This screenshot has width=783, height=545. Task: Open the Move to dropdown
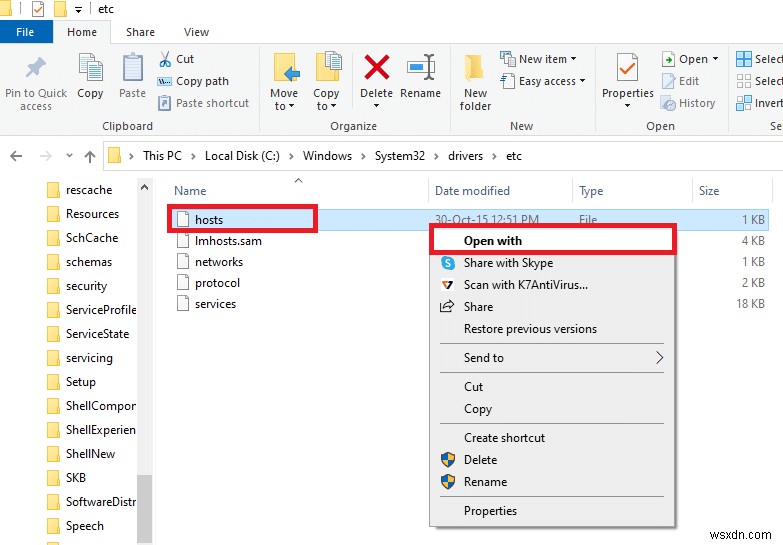[x=284, y=99]
